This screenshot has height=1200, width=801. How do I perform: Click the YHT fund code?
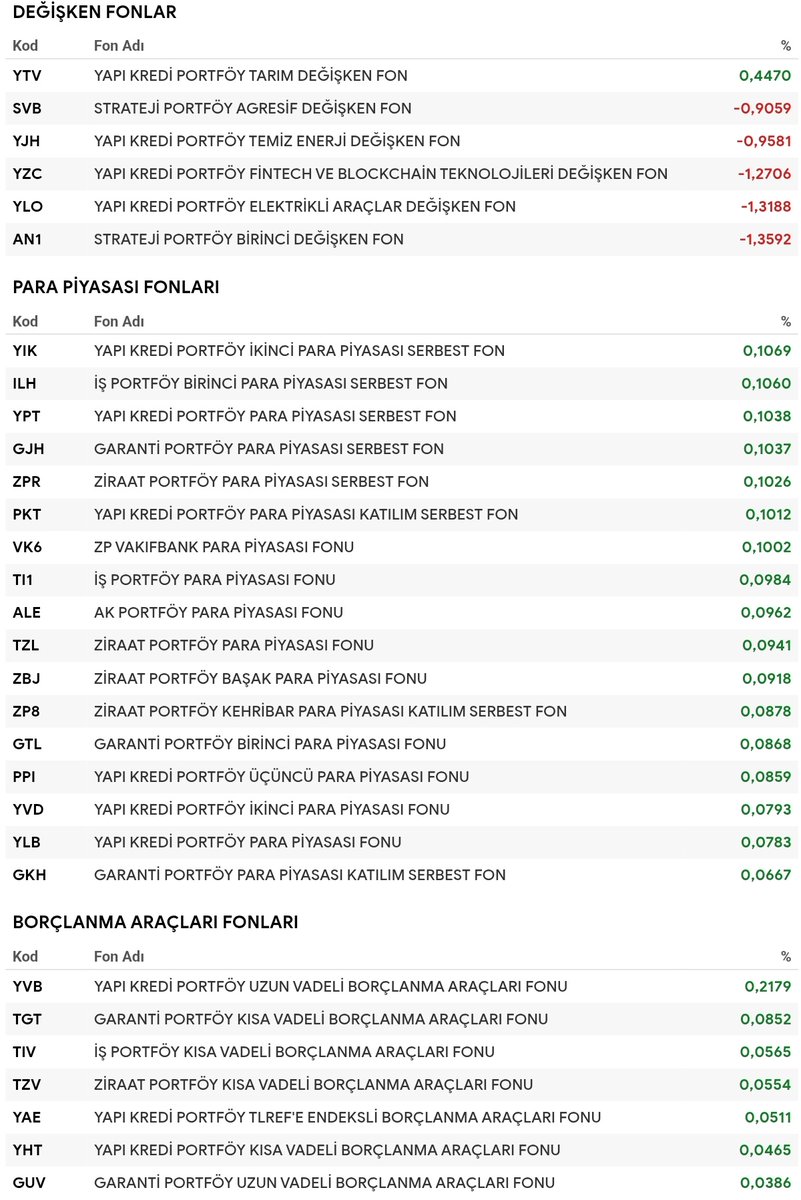(27, 1150)
